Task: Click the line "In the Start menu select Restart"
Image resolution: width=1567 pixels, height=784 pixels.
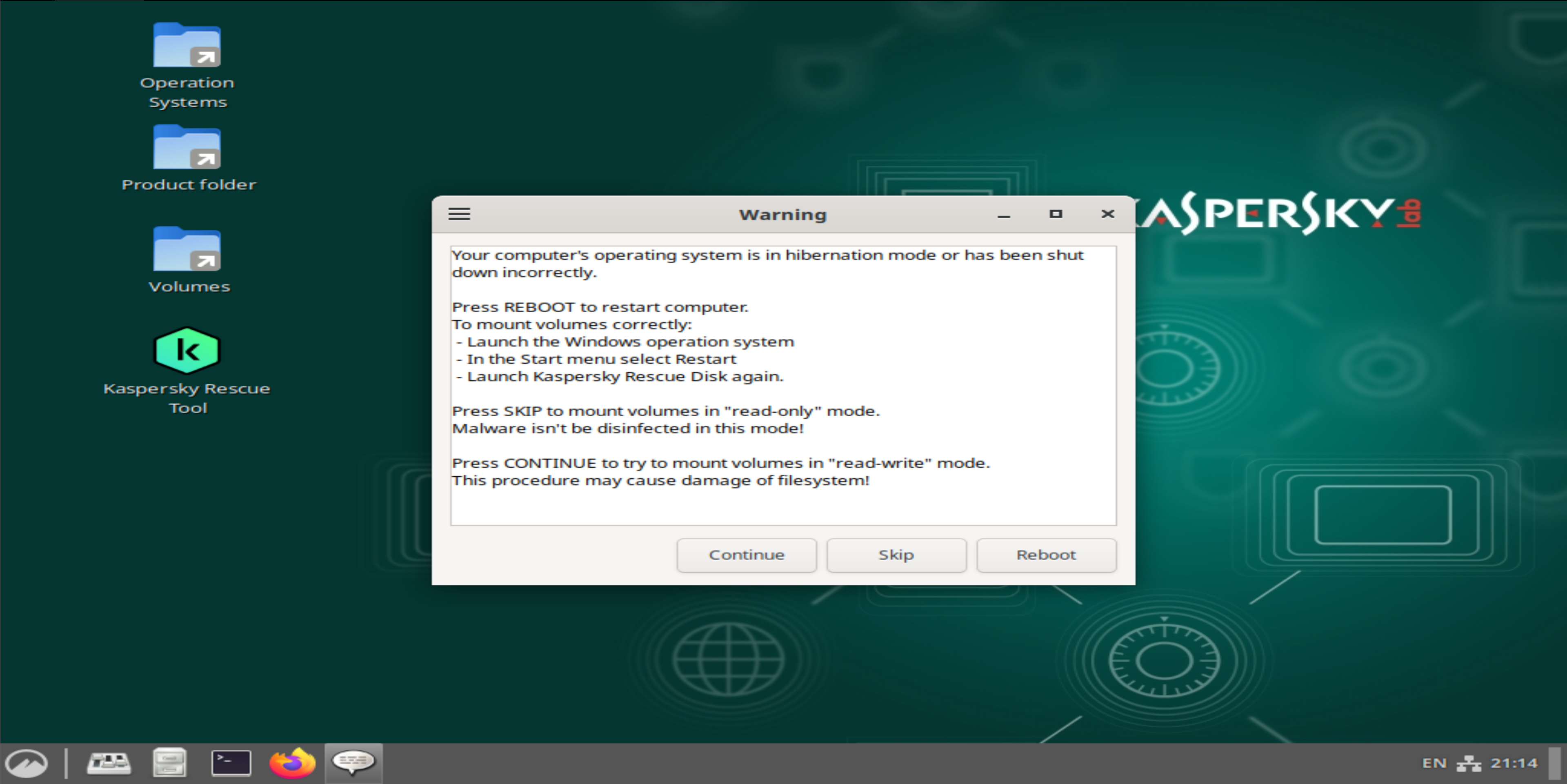Action: tap(602, 360)
